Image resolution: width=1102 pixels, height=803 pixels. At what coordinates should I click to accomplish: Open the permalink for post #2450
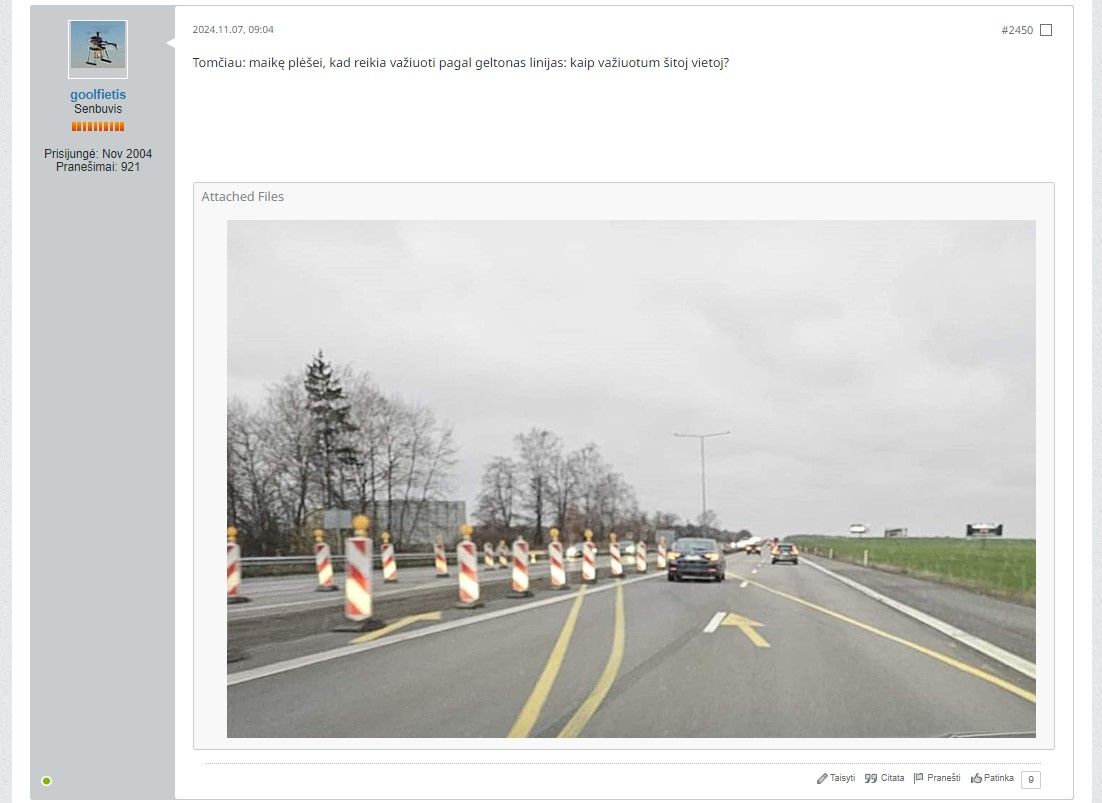pos(1016,30)
